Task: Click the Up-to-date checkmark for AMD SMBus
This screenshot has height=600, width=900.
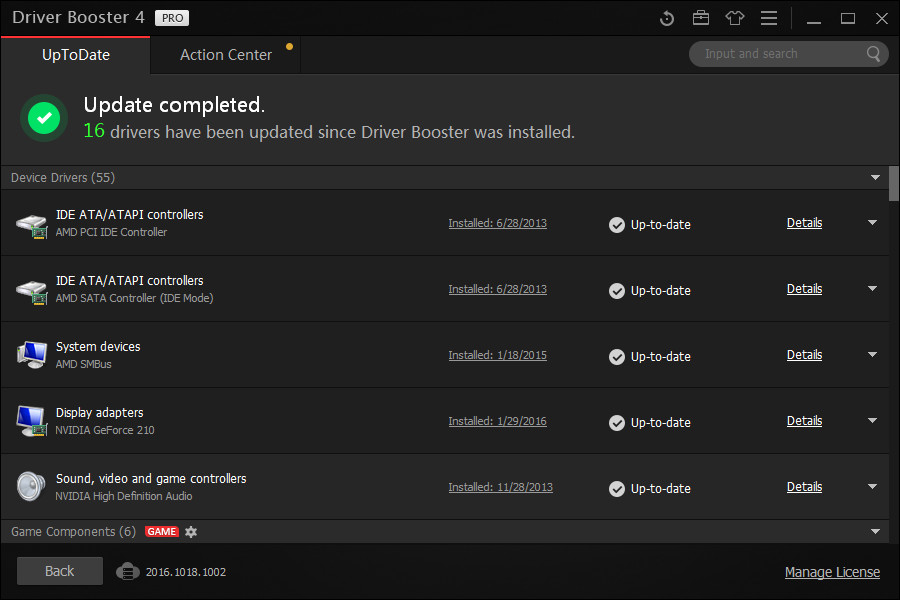Action: 616,356
